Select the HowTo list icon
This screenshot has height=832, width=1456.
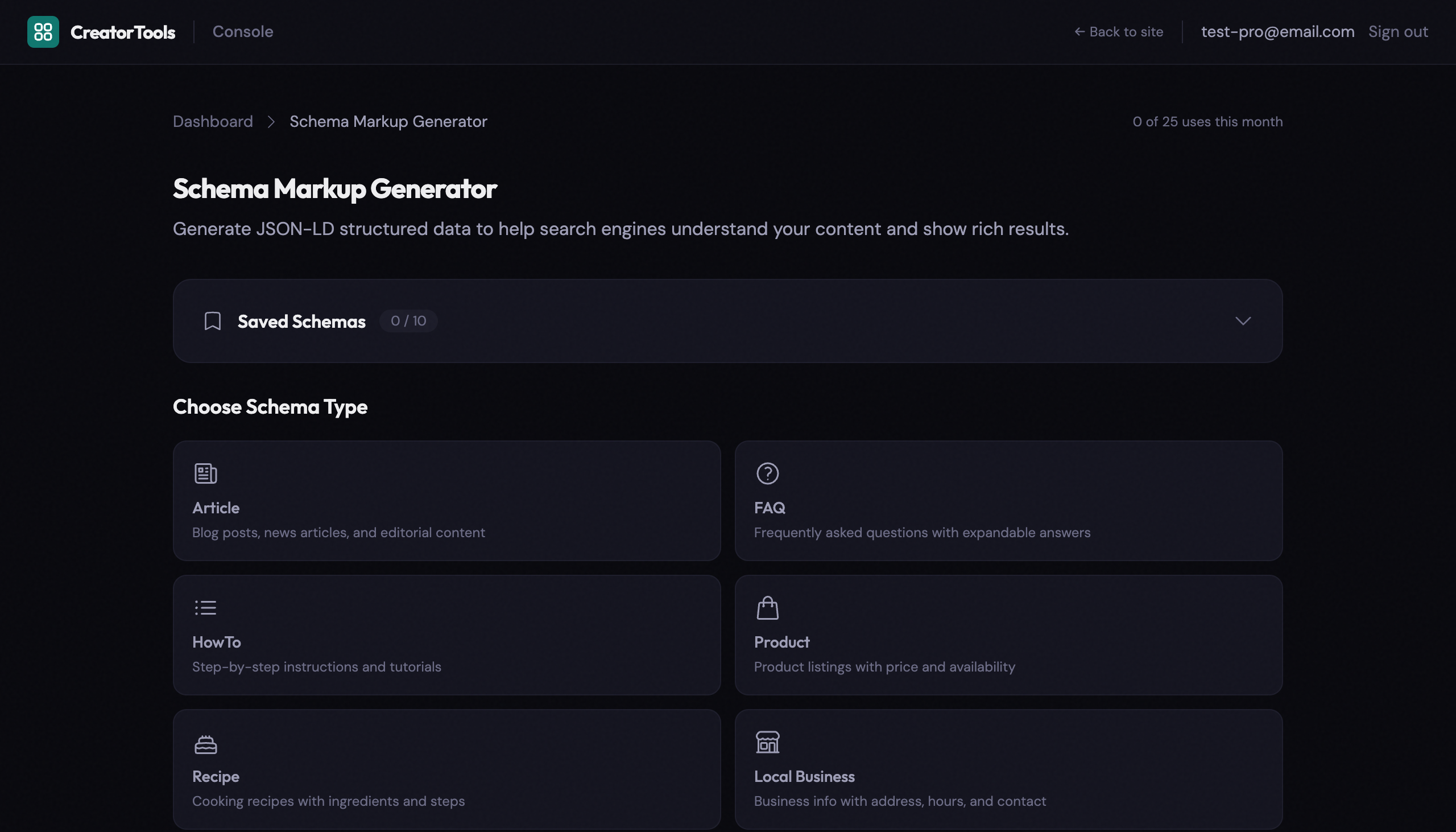tap(205, 607)
